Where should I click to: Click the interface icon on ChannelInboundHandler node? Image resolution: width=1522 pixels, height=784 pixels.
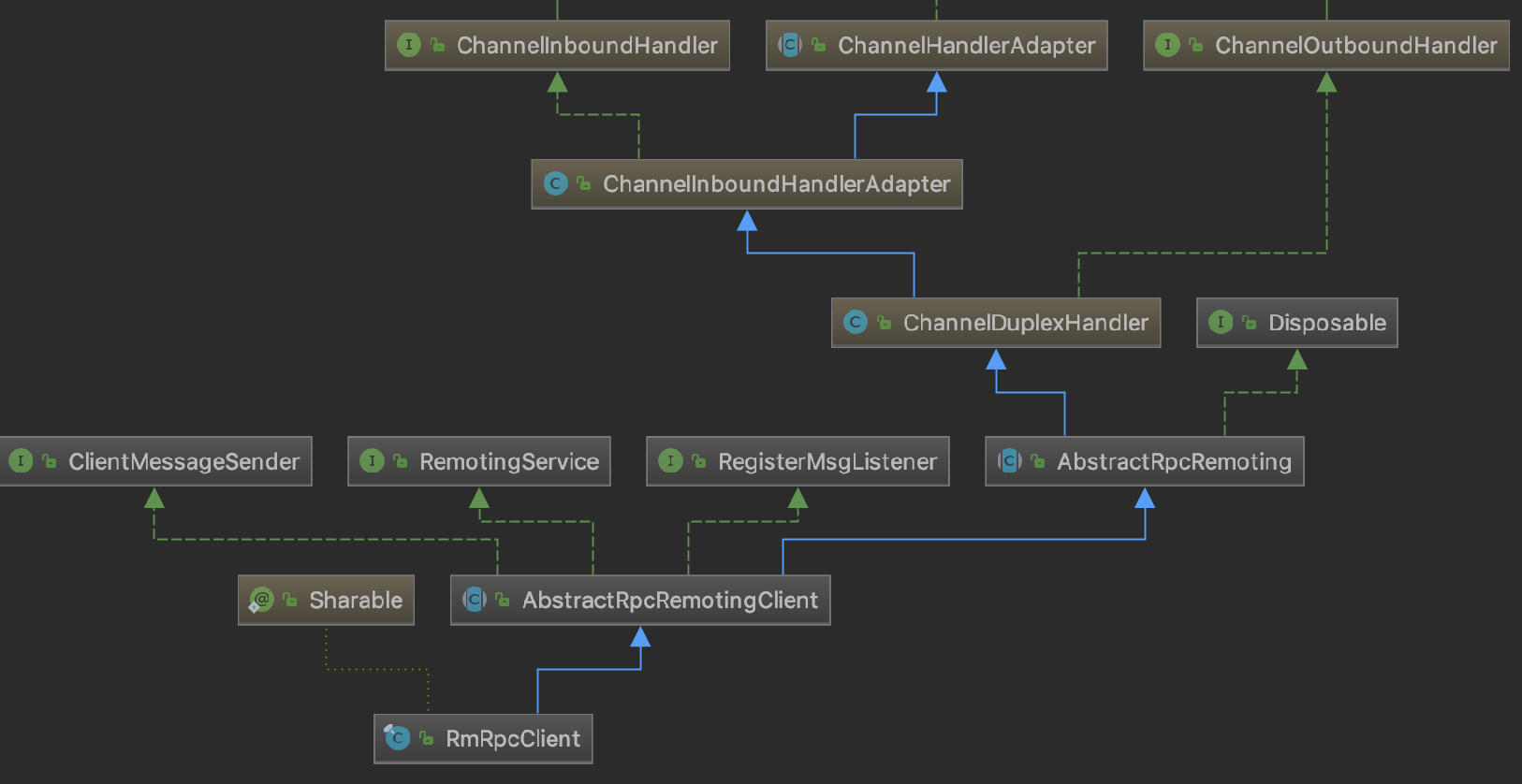click(409, 45)
